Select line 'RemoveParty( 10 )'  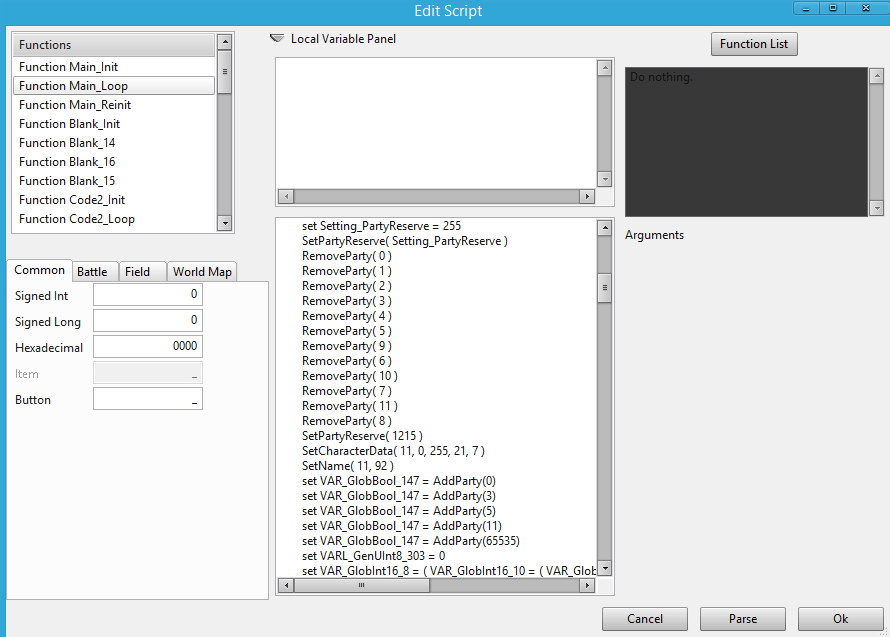click(350, 376)
